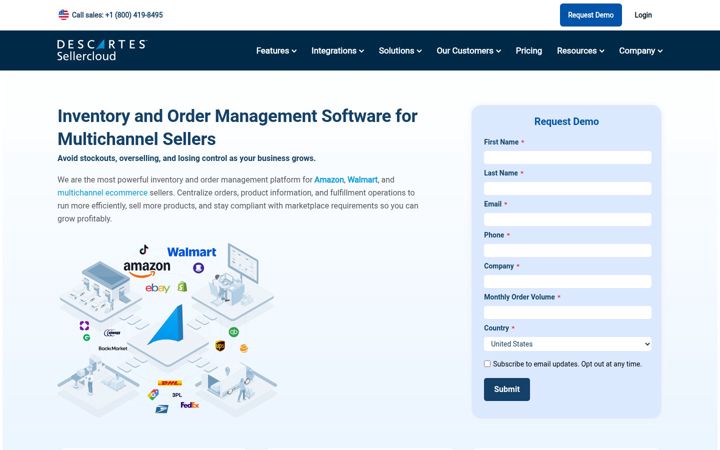Click the BackMarket logo
The height and width of the screenshot is (450, 720).
point(113,349)
